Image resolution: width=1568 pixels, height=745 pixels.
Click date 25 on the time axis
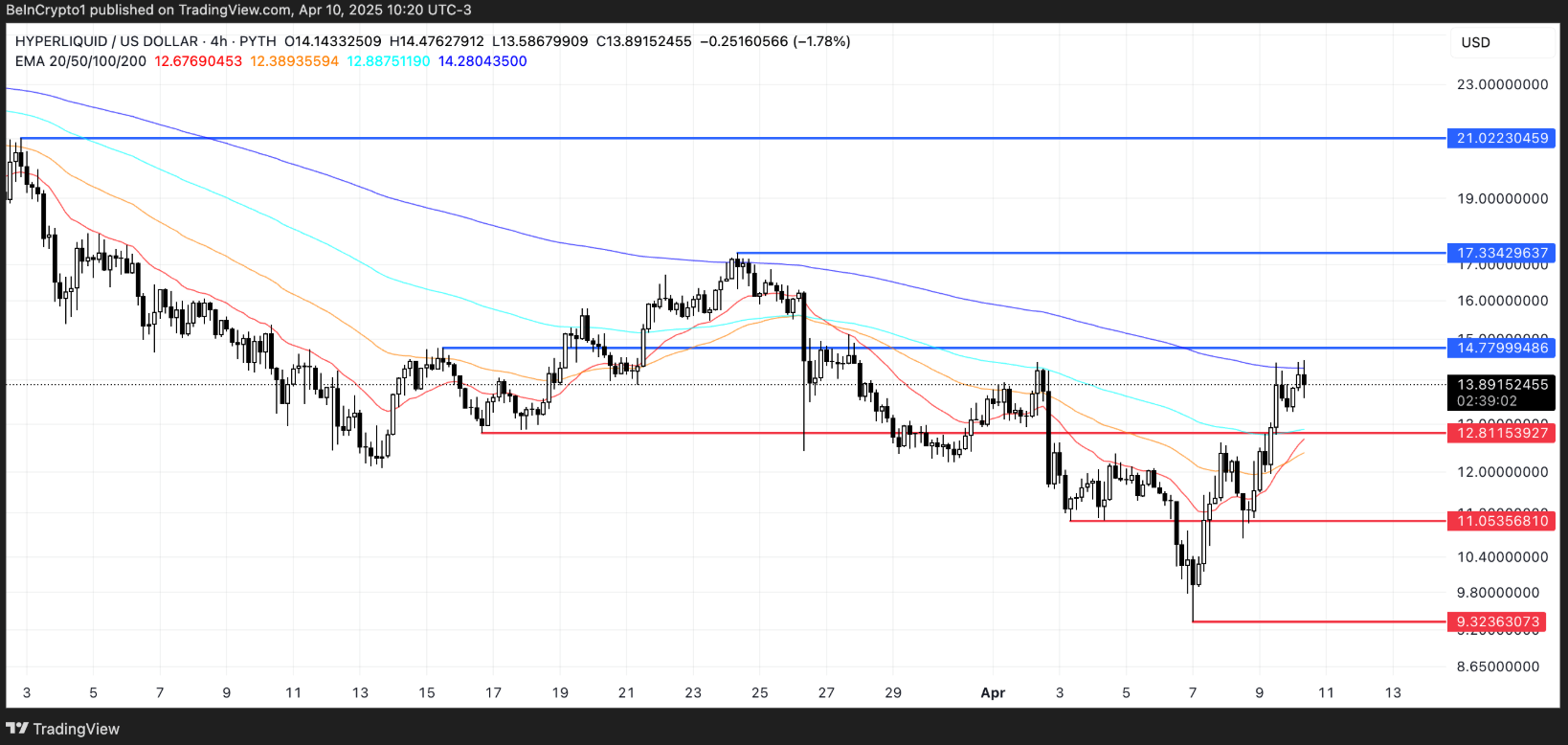(x=759, y=692)
